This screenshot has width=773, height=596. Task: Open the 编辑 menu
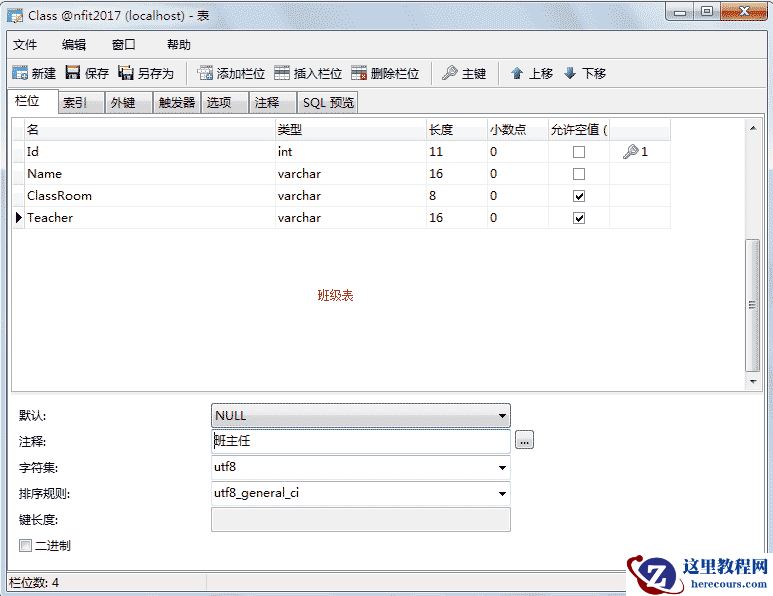(73, 45)
